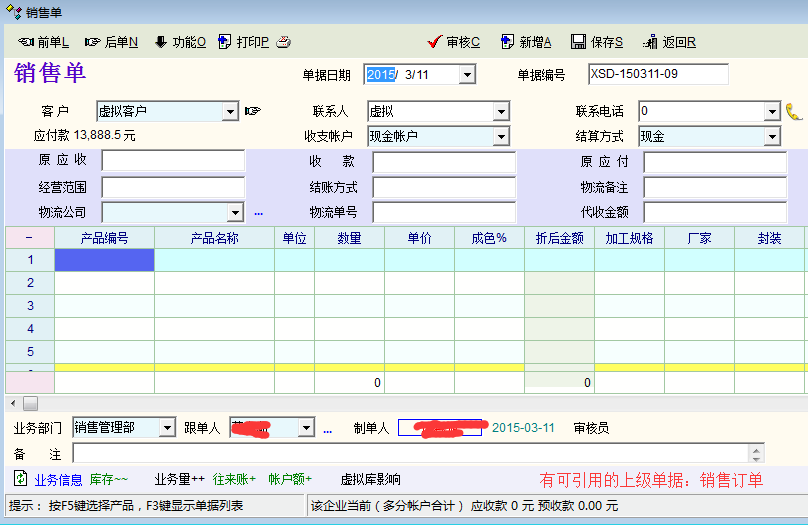Open the 业务部门 department dropdown

166,428
